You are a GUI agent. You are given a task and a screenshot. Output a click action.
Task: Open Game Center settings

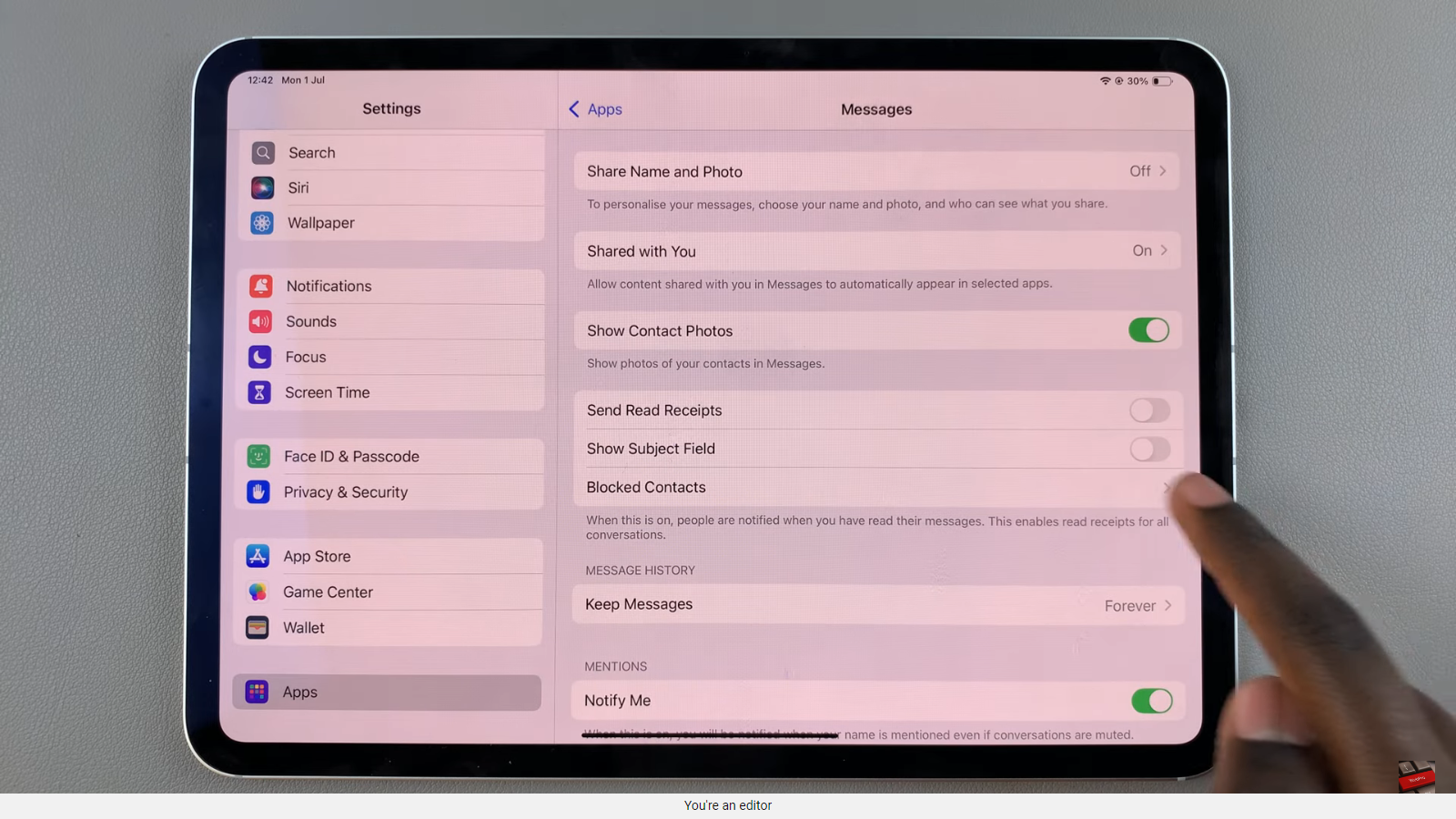tap(389, 591)
